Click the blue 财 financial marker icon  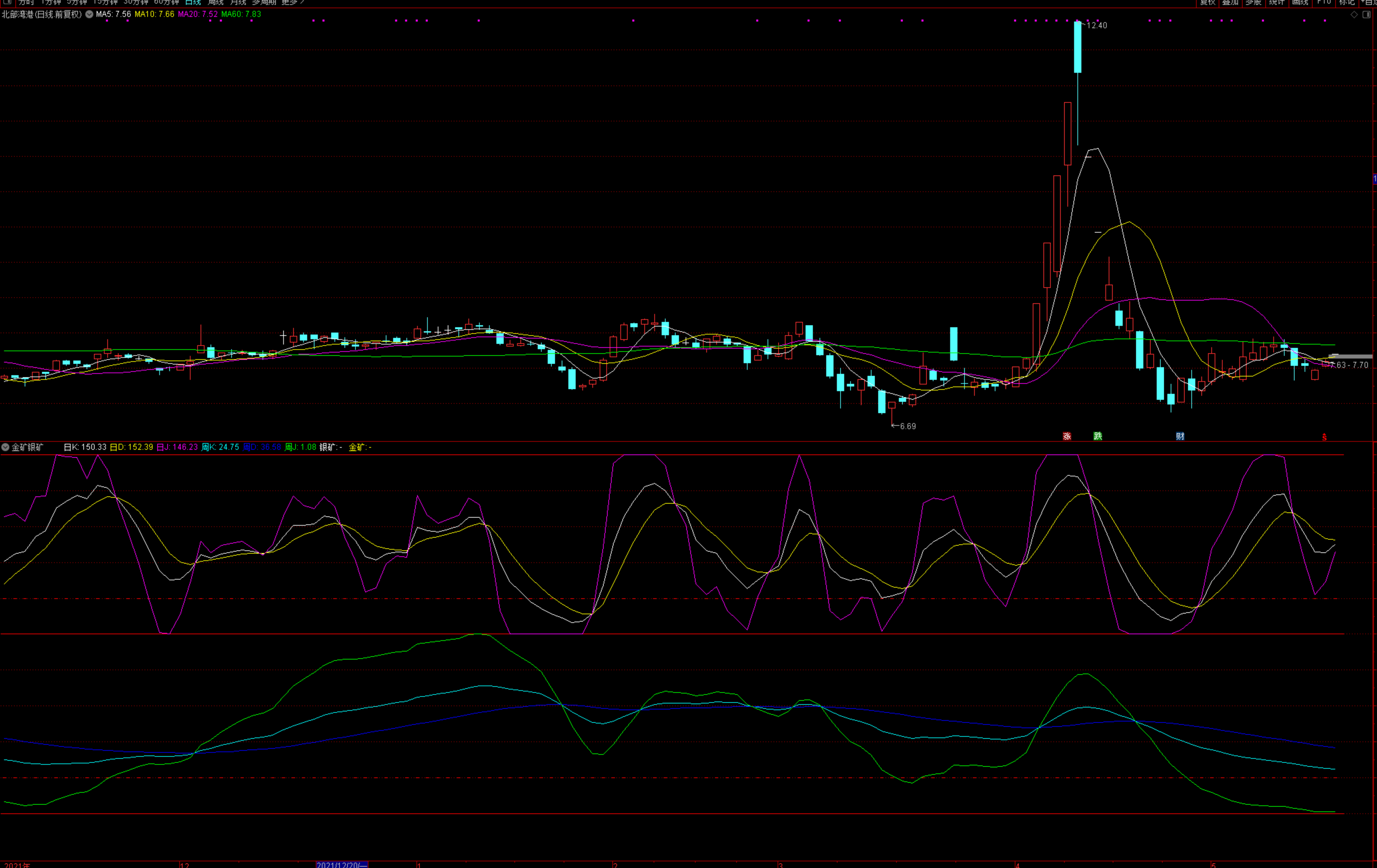coord(1180,436)
